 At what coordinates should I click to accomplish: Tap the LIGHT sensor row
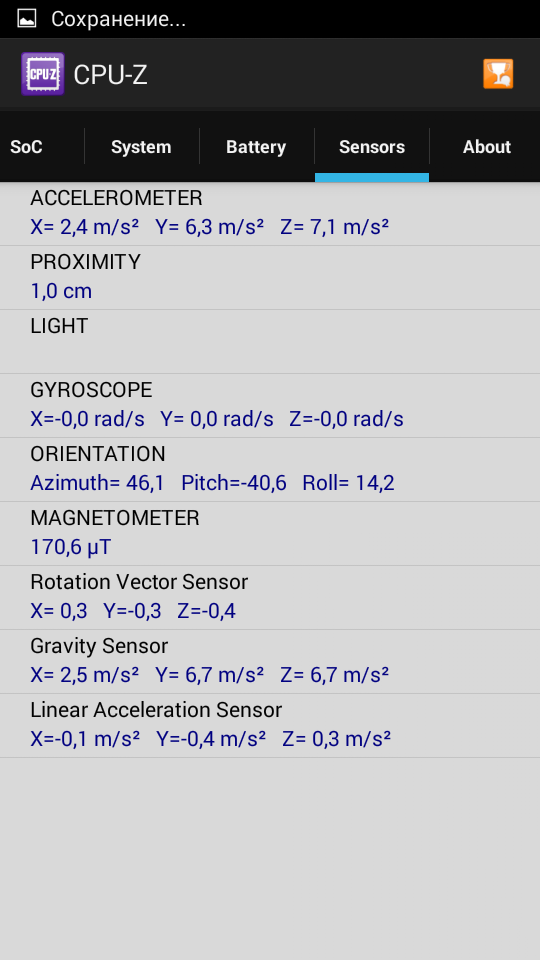pos(270,342)
